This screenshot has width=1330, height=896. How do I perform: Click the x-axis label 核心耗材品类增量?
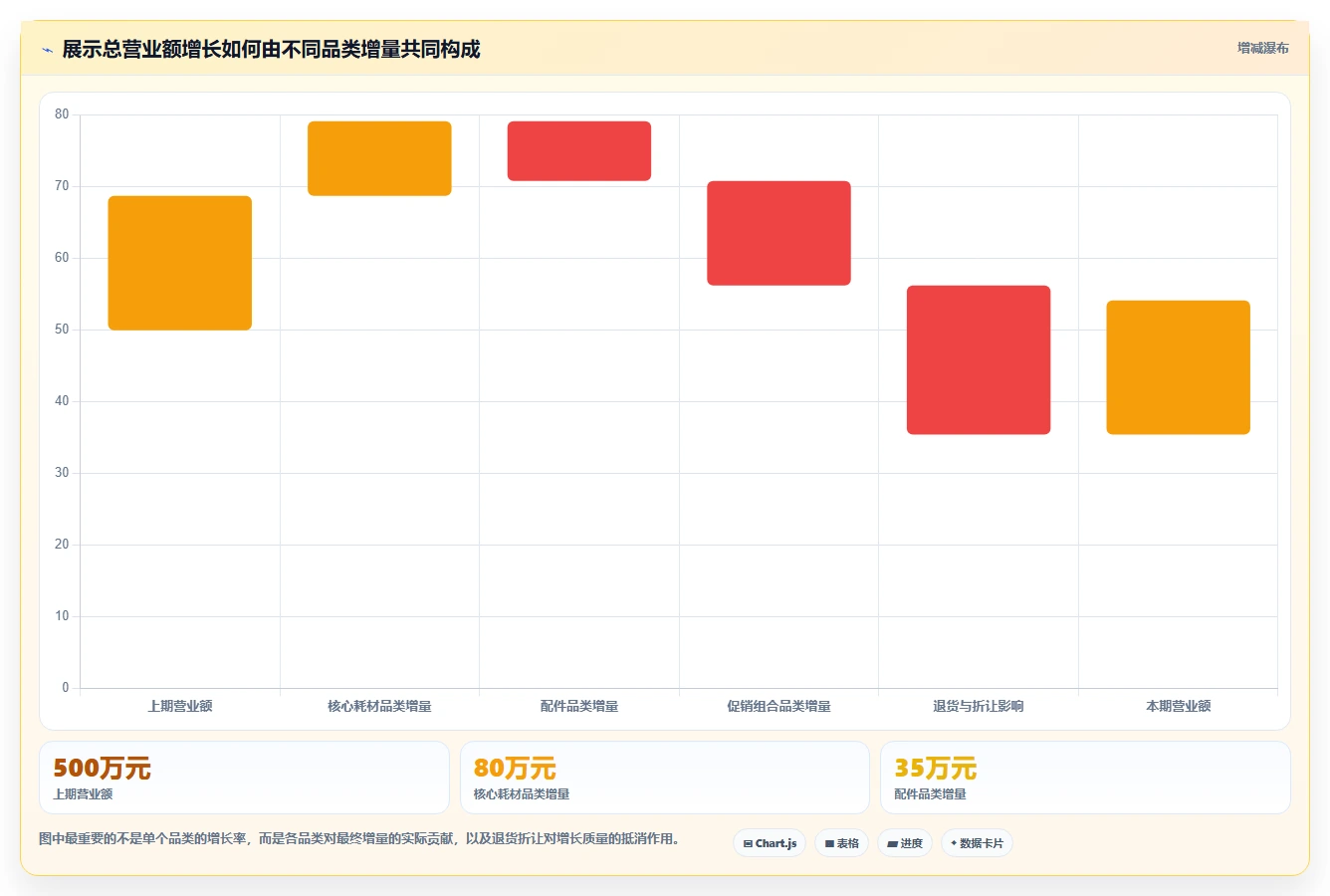[379, 706]
